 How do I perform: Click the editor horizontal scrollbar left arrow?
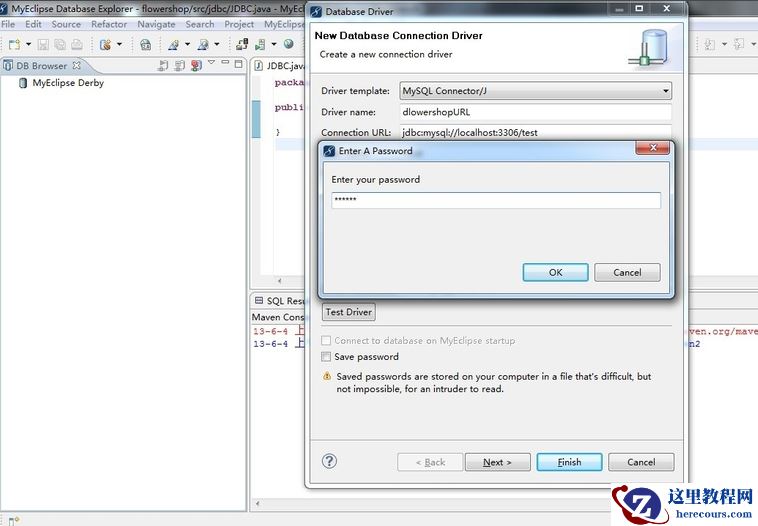[x=279, y=280]
